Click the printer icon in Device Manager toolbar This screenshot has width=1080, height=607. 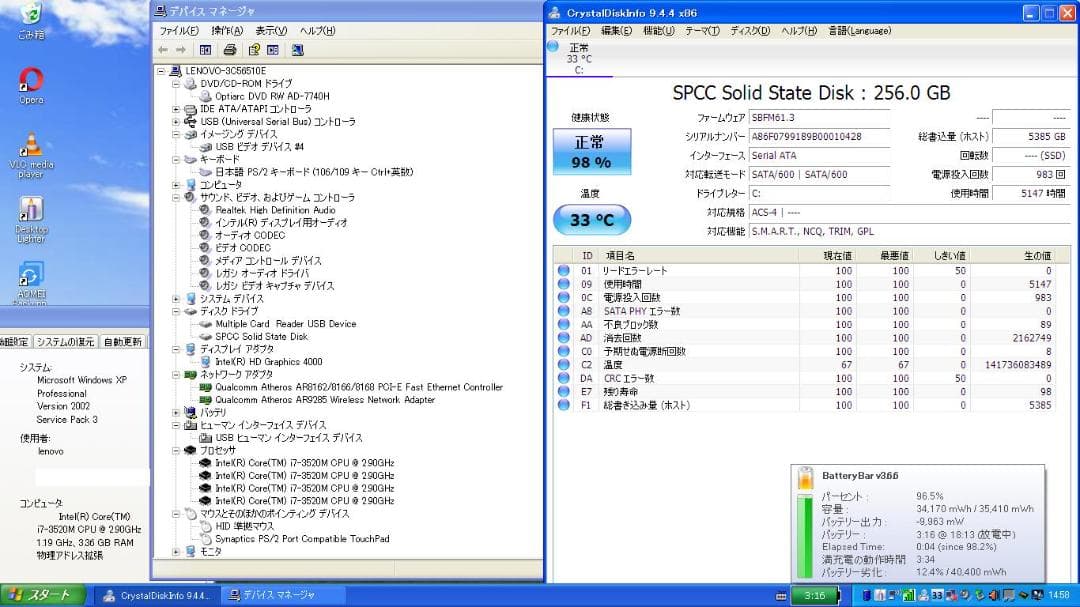click(x=230, y=50)
